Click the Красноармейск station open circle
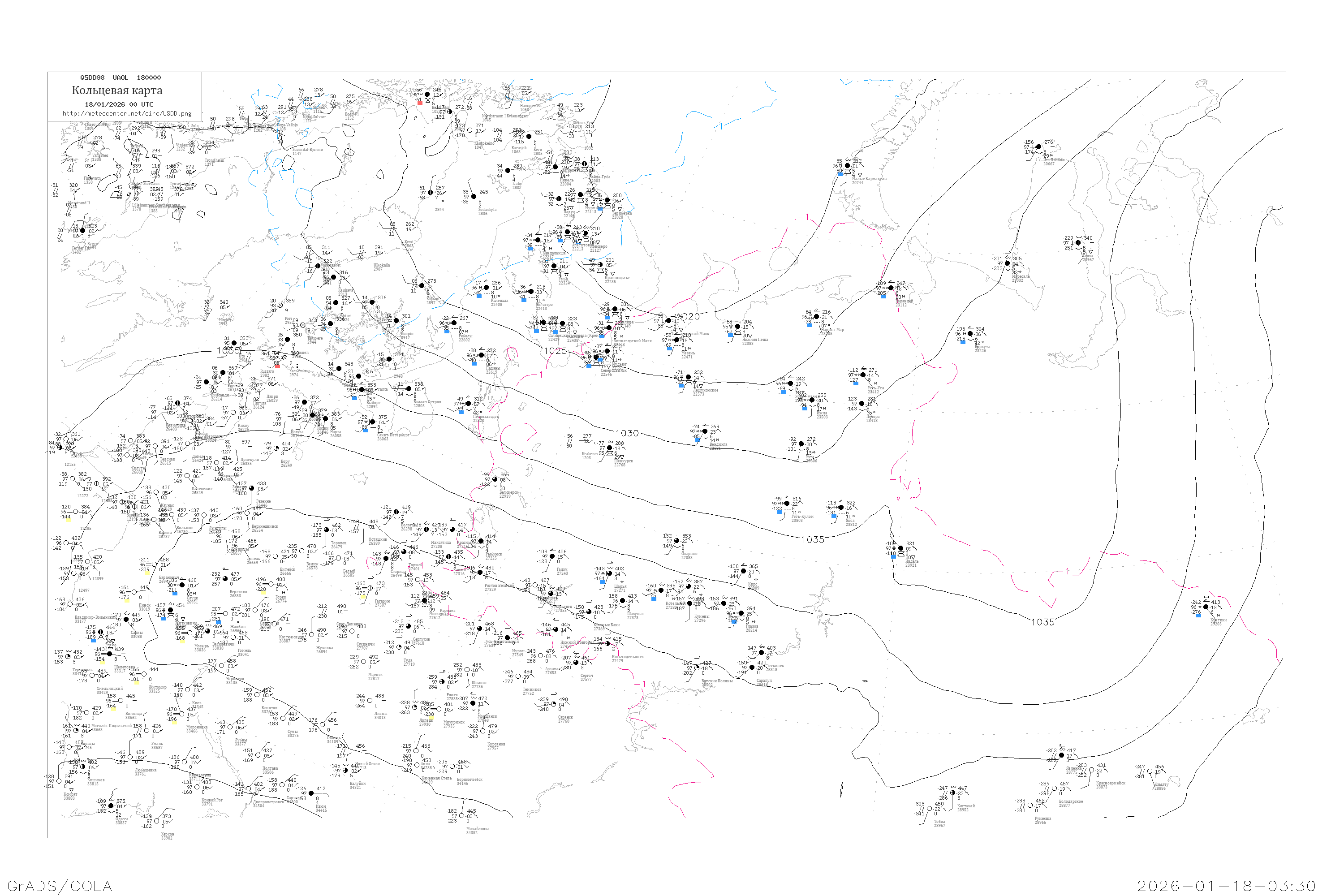This screenshot has width=1344, height=896. click(x=1091, y=770)
